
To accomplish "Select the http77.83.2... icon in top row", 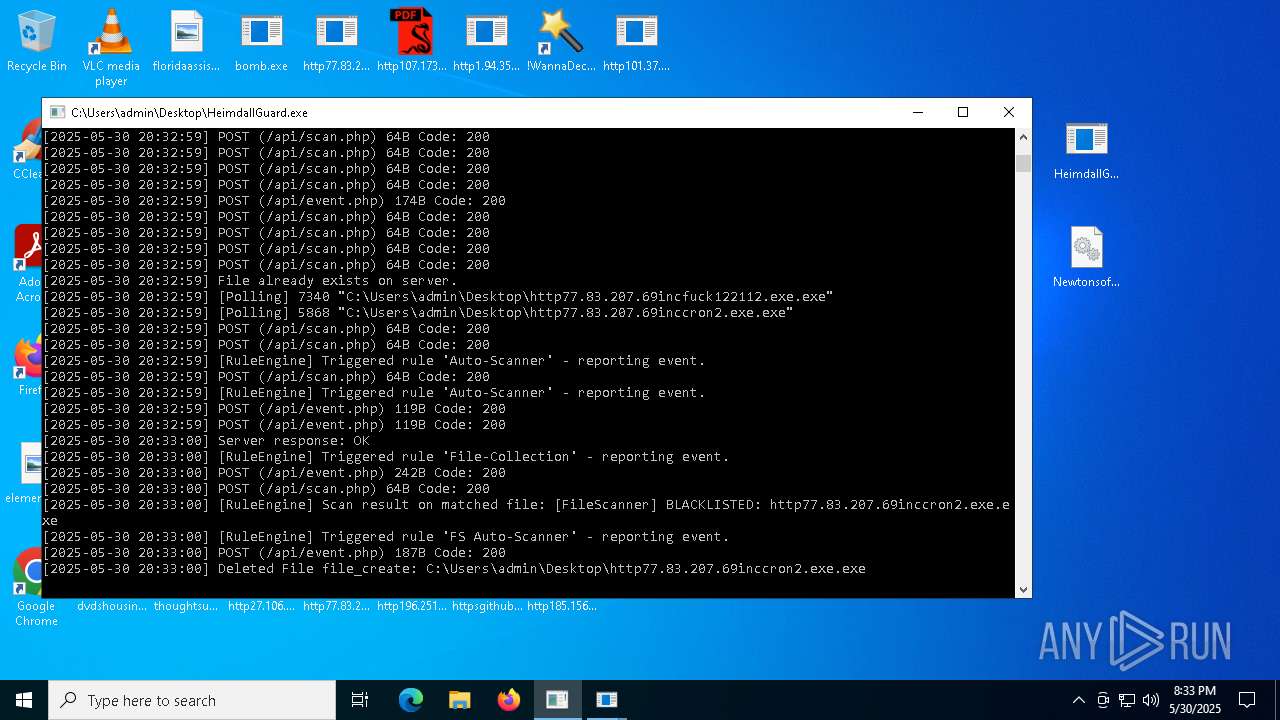I will click(x=336, y=41).
